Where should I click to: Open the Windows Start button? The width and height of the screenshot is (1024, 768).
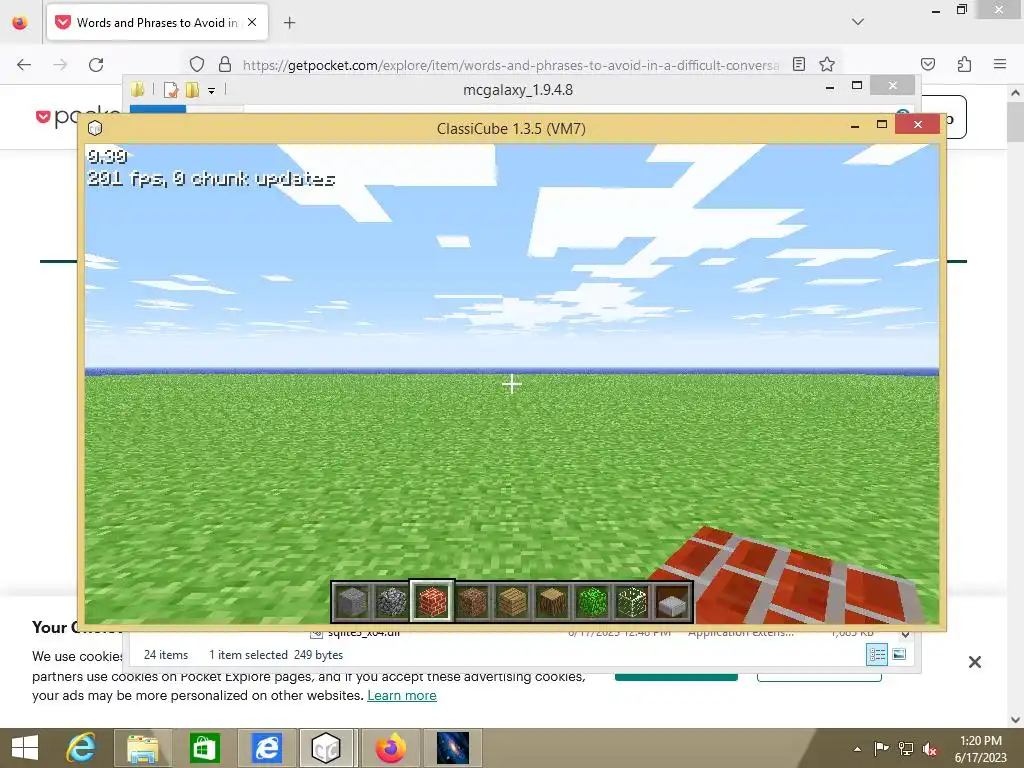pyautogui.click(x=25, y=748)
